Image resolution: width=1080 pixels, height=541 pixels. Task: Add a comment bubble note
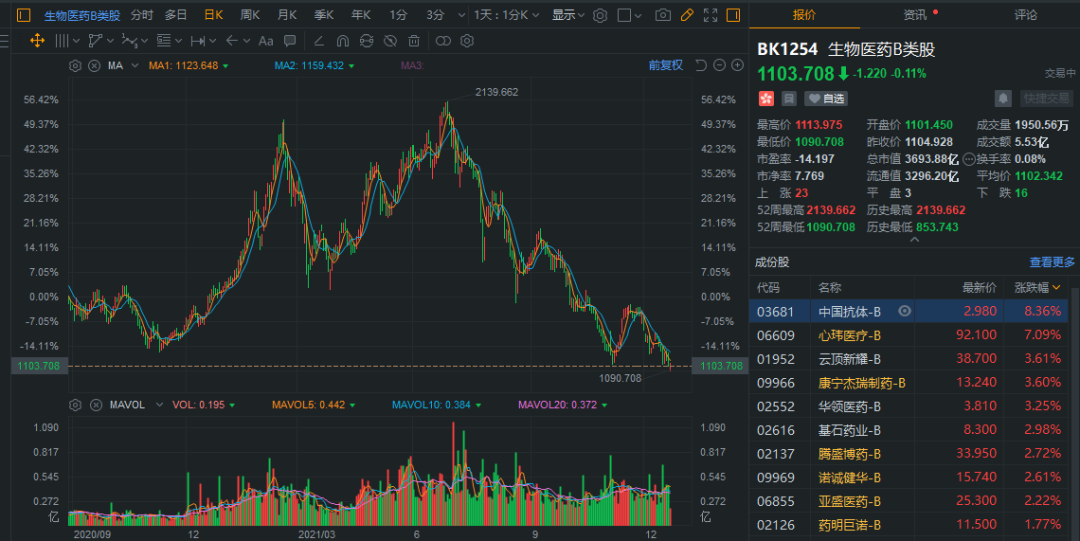click(290, 41)
